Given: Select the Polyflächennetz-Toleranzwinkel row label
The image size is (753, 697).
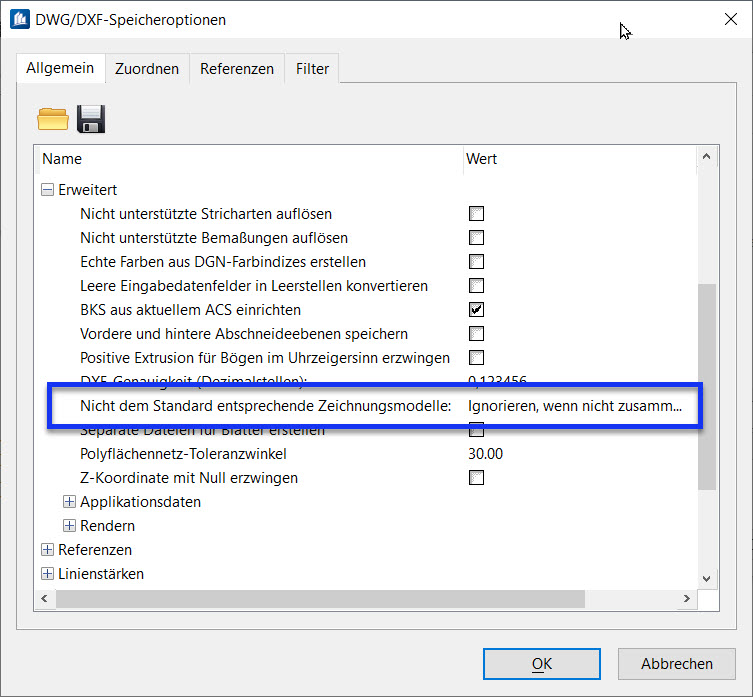Looking at the screenshot, I should (x=183, y=454).
